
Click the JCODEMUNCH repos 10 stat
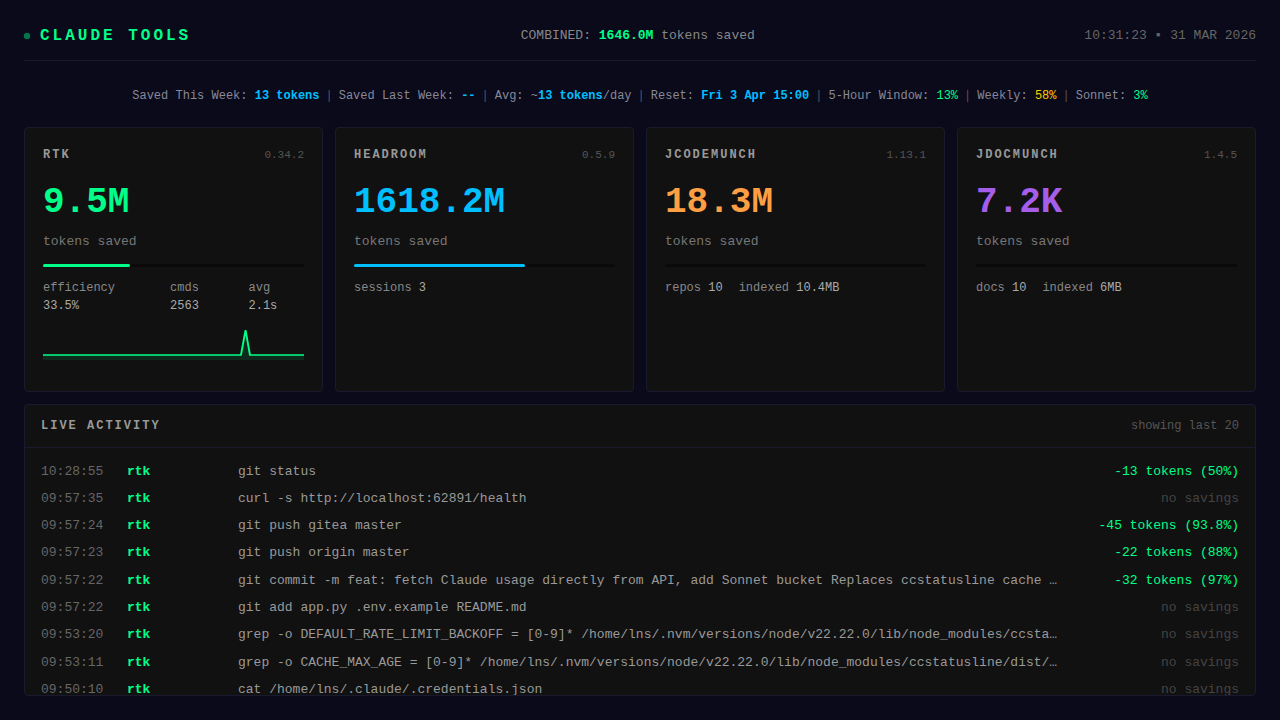694,288
